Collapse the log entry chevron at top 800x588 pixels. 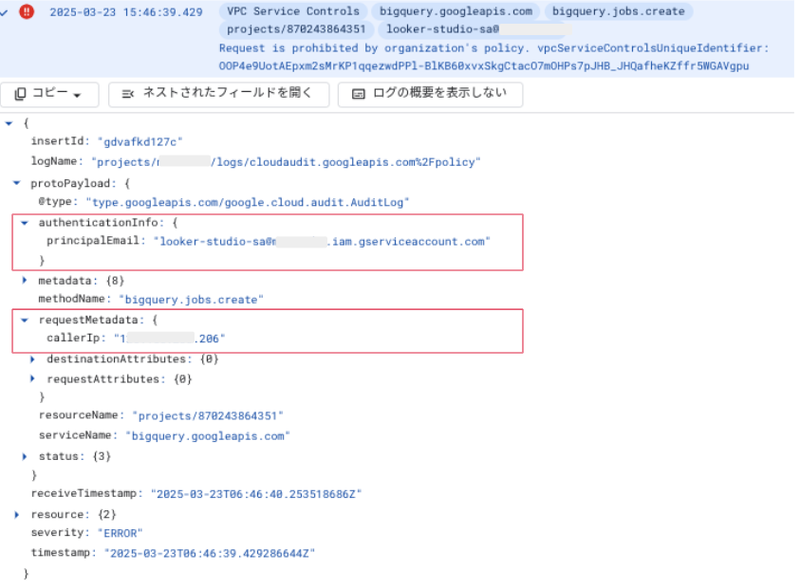tap(4, 12)
